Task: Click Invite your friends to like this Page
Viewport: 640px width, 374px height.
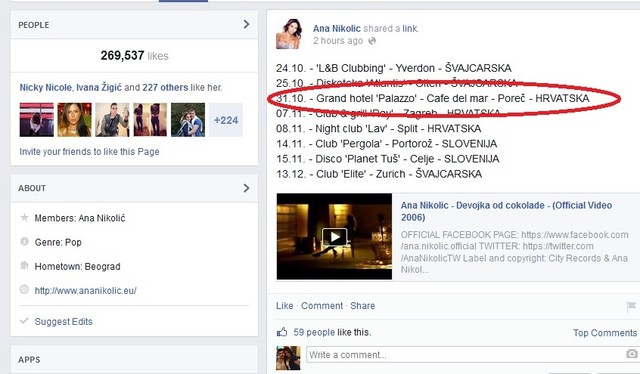Action: pos(89,152)
